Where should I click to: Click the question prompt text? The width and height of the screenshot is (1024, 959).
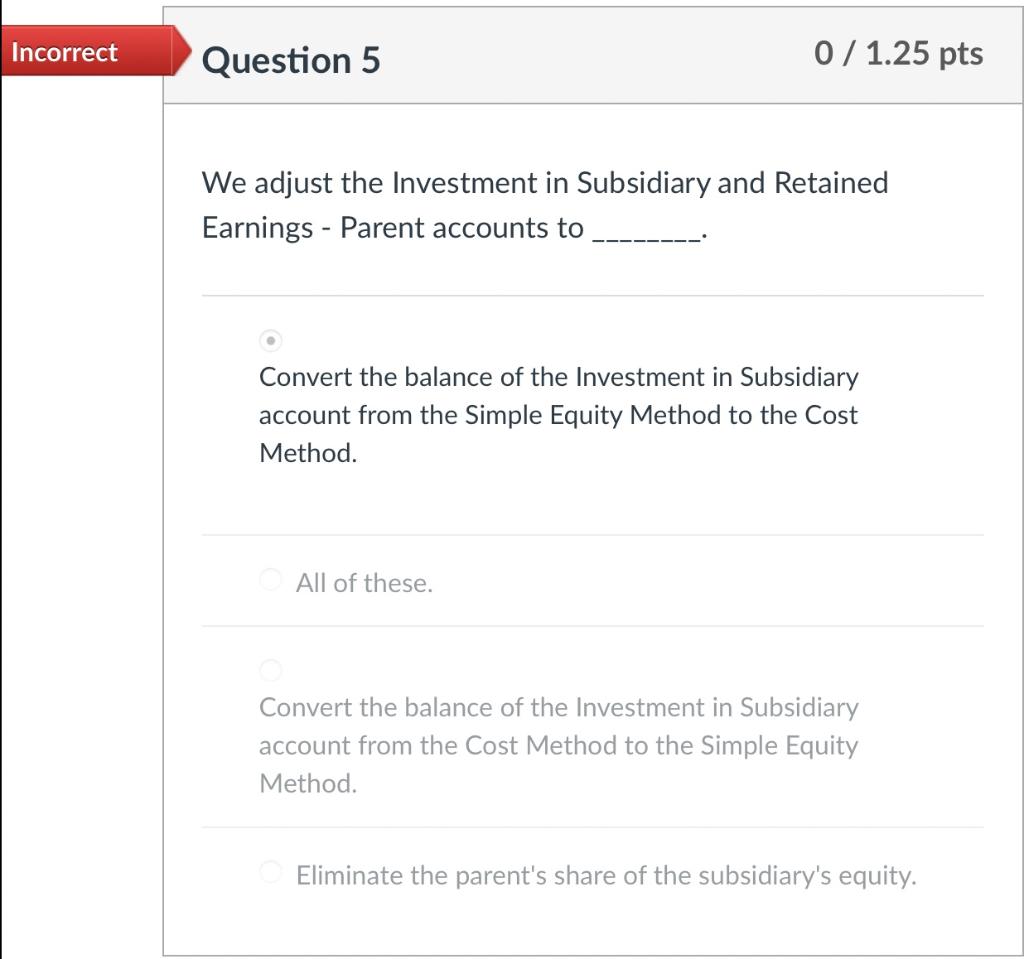tap(545, 205)
